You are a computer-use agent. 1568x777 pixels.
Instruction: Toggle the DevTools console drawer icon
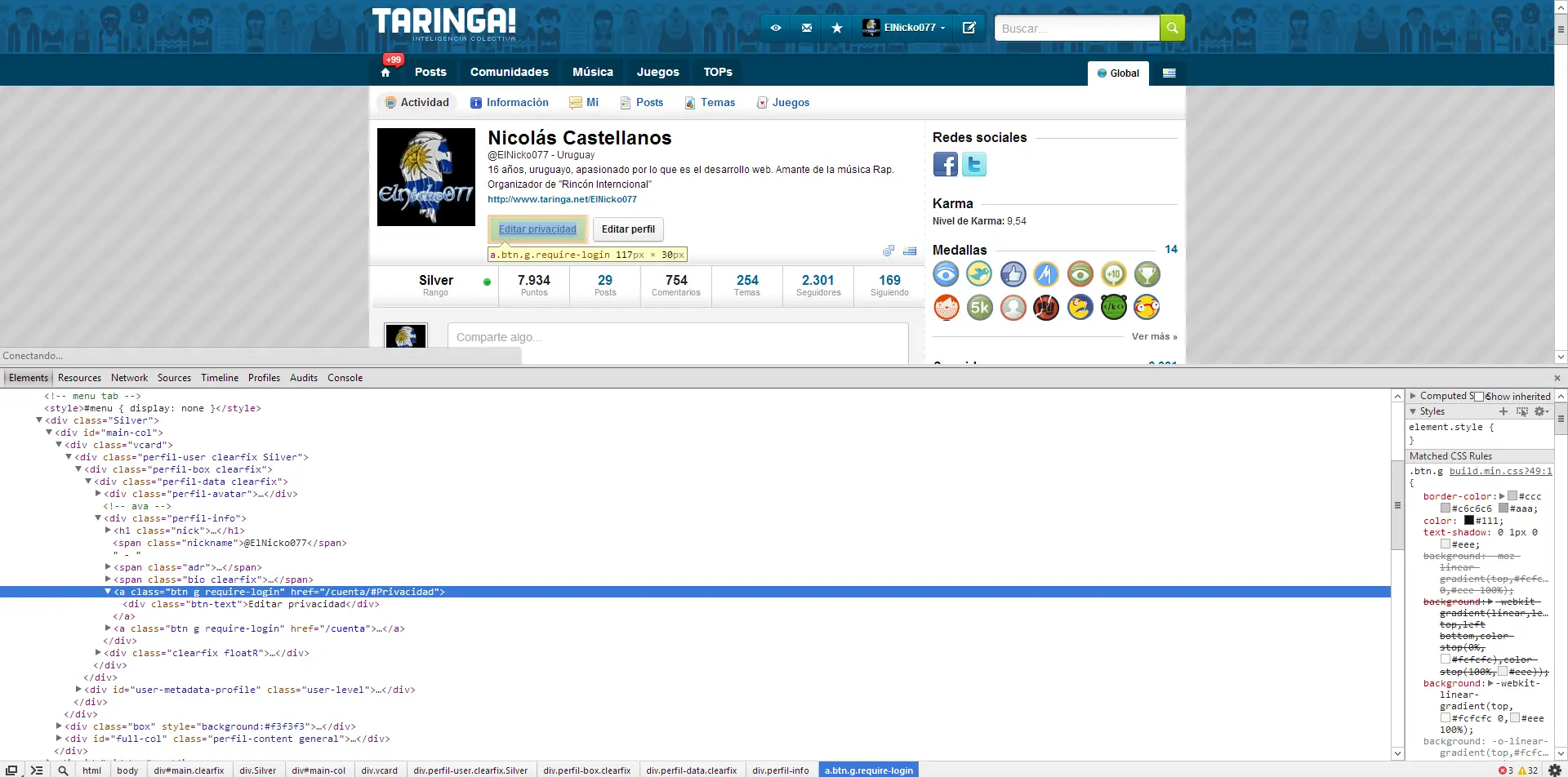tap(37, 770)
